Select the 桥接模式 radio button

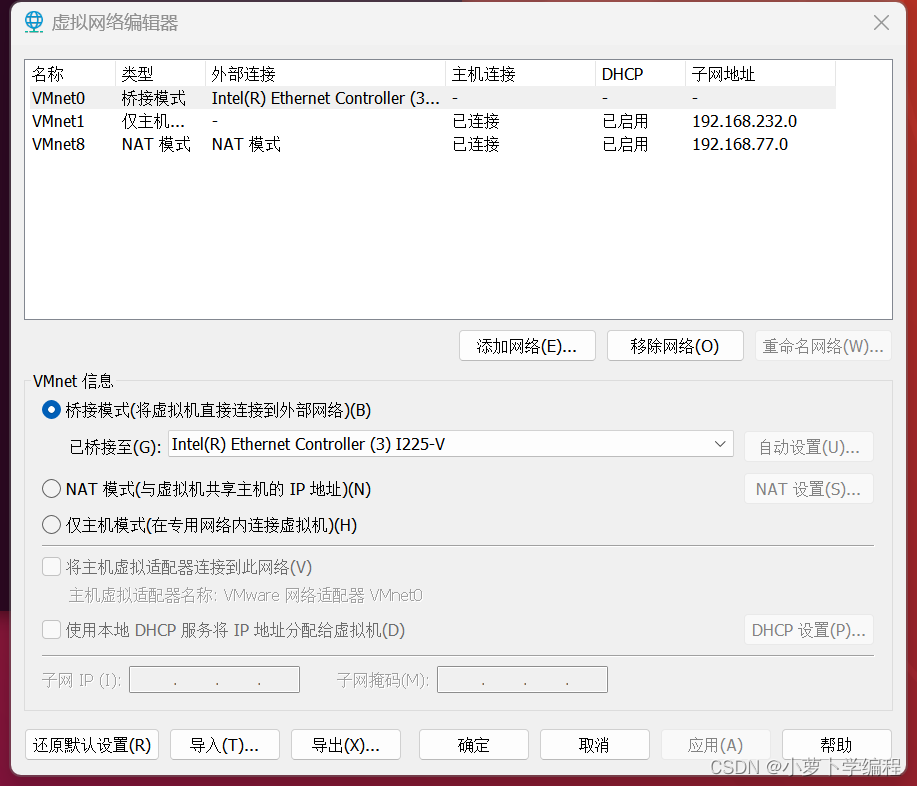click(50, 409)
